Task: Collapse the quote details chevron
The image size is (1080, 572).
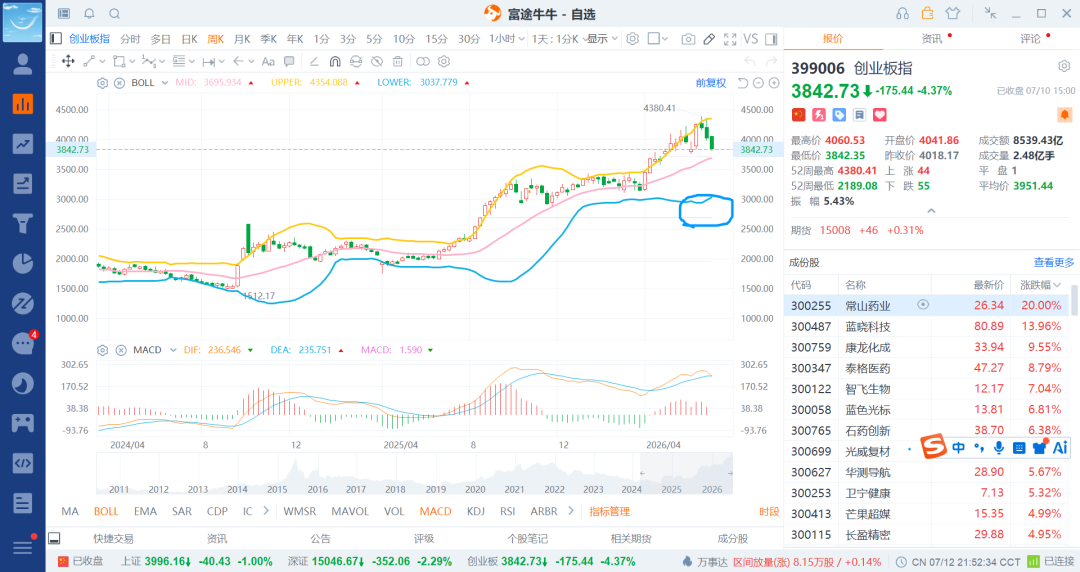Action: 931,211
